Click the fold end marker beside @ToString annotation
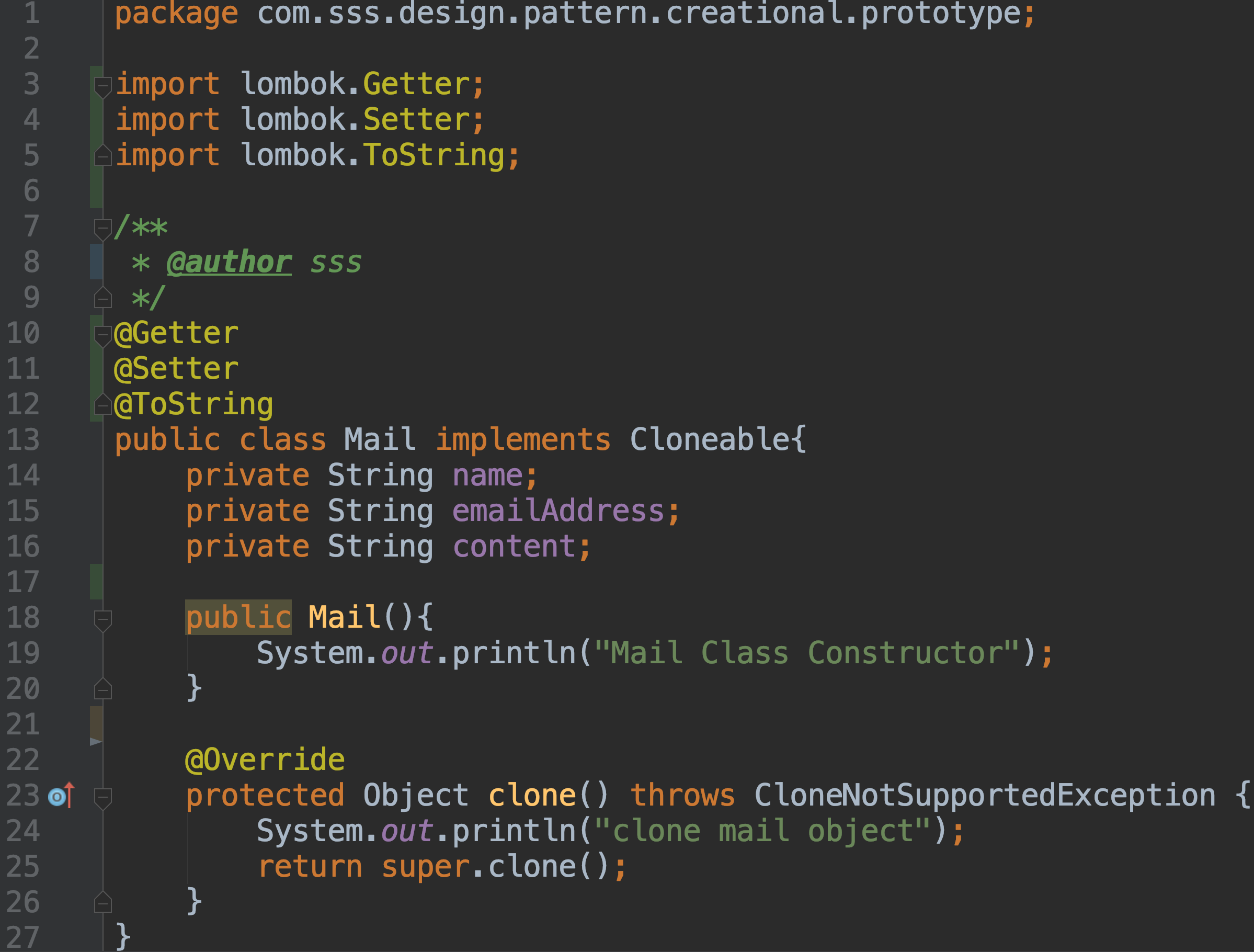 tap(102, 404)
